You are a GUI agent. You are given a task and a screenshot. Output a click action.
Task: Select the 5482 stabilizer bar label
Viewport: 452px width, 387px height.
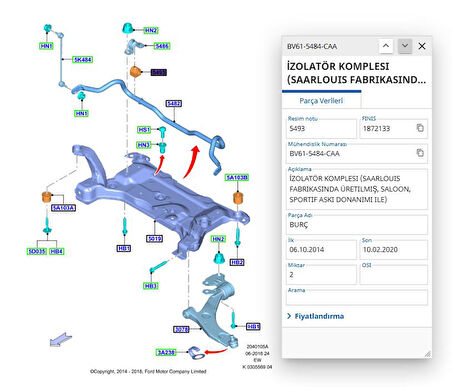[174, 104]
